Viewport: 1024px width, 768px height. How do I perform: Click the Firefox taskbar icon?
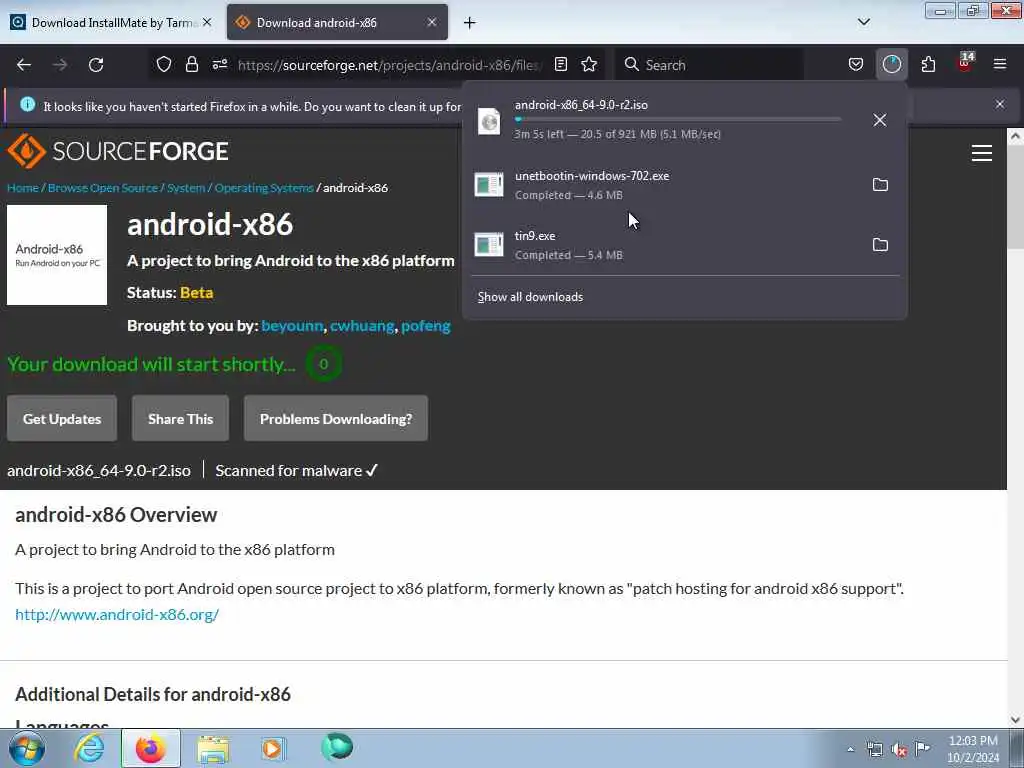[x=151, y=748]
